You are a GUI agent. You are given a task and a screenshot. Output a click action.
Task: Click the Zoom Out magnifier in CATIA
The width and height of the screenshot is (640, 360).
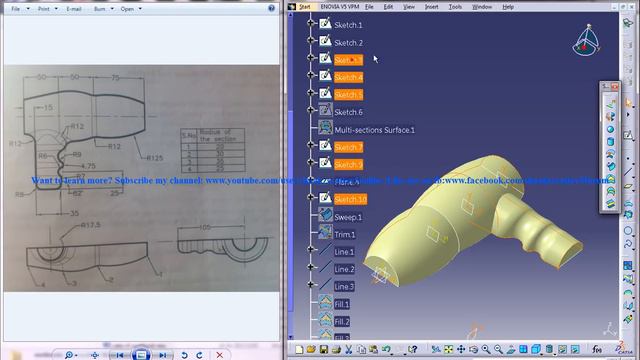[x=498, y=349]
